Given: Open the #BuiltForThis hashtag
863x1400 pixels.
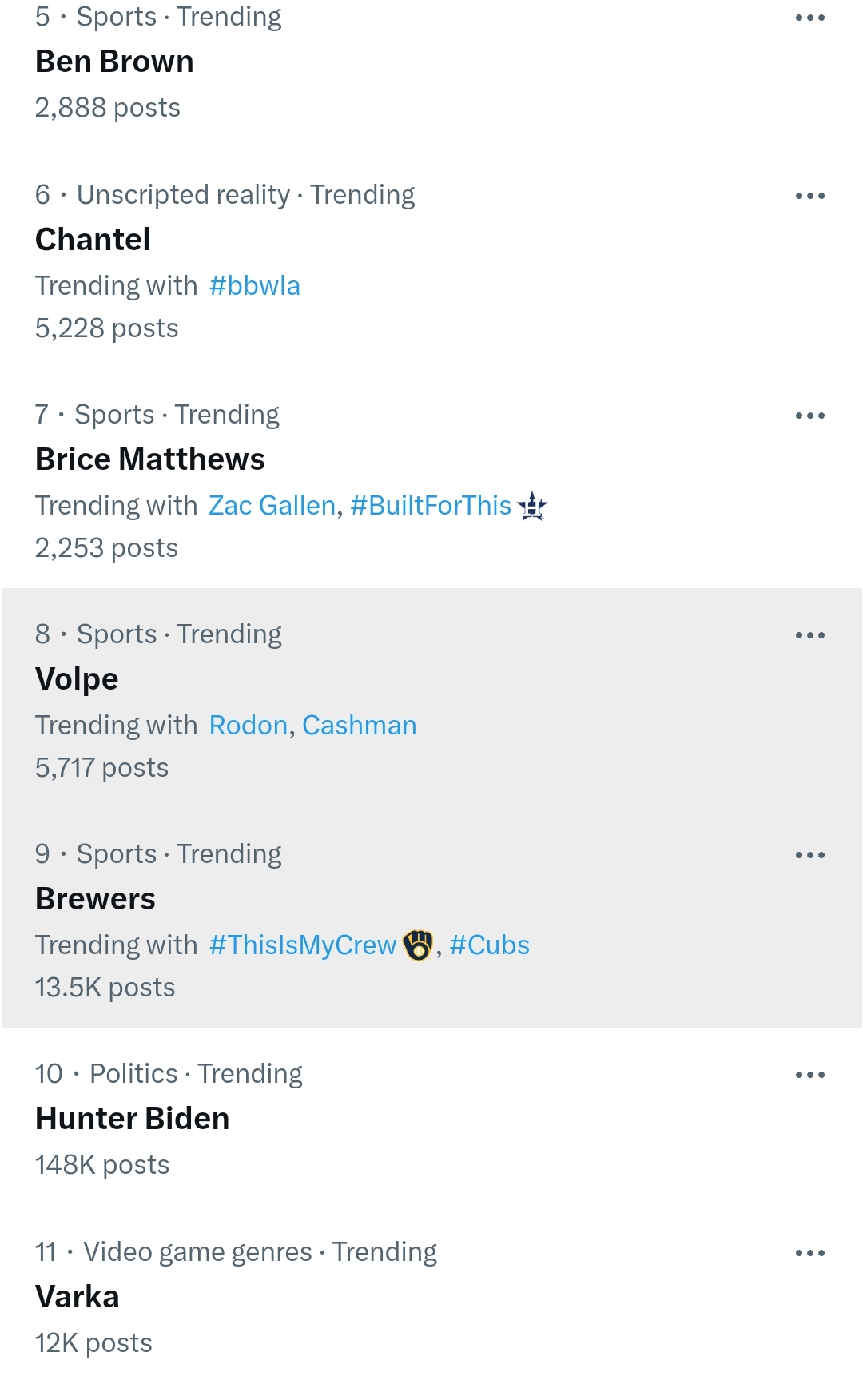Looking at the screenshot, I should (x=431, y=506).
